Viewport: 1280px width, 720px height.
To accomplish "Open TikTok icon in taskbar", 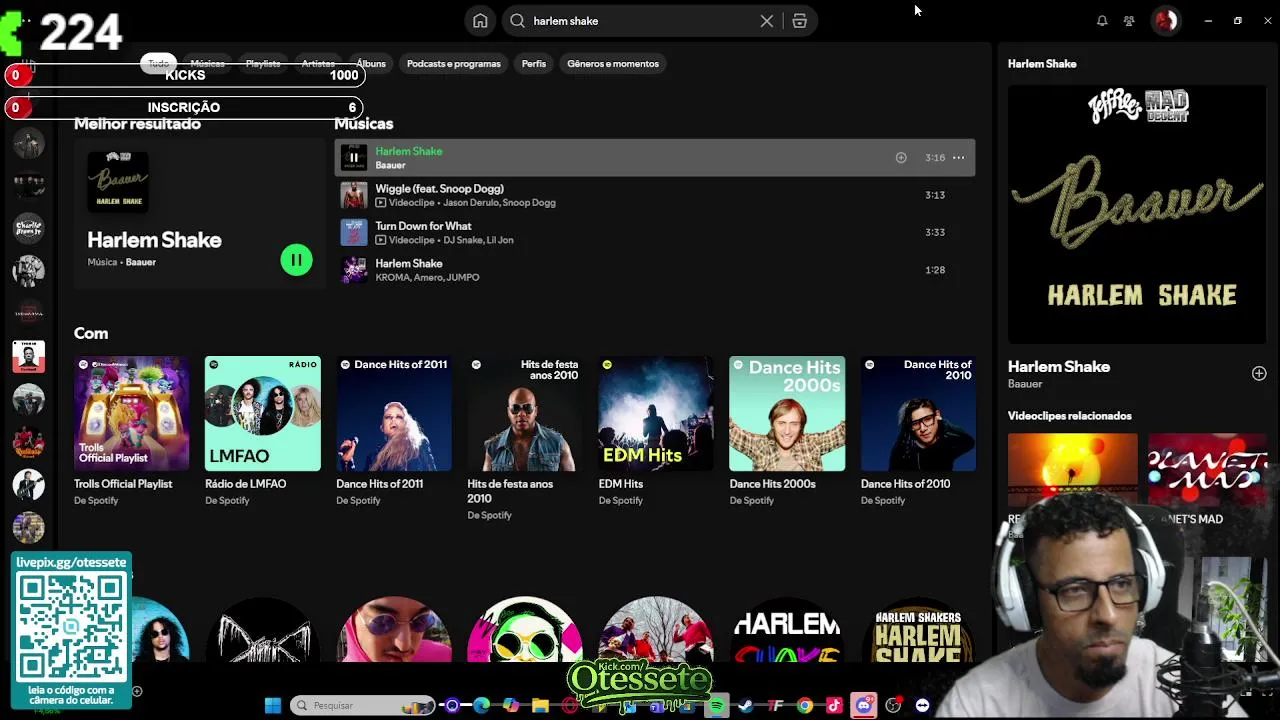I will [x=834, y=705].
